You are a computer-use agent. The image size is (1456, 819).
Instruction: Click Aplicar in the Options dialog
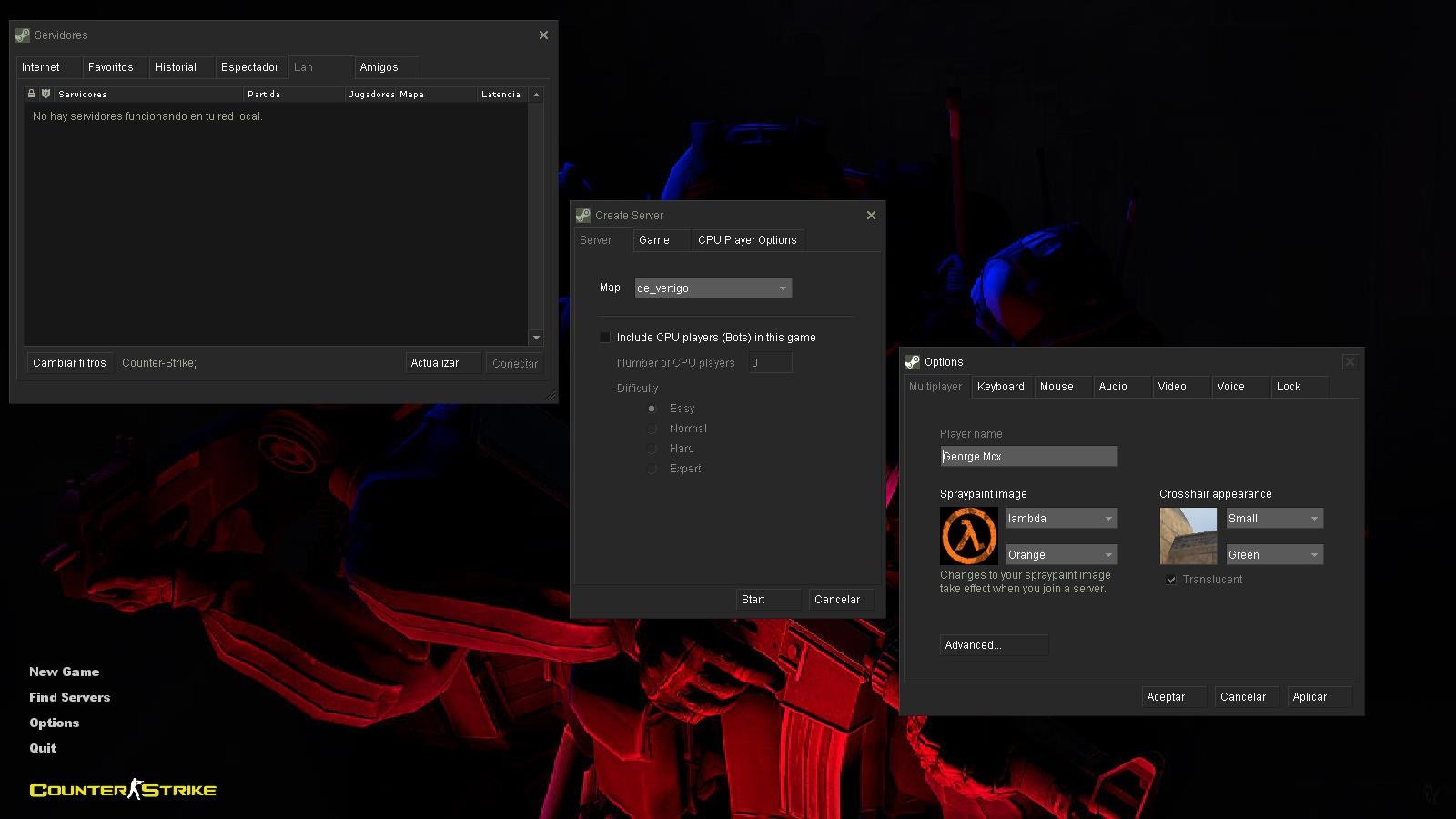[x=1319, y=697]
